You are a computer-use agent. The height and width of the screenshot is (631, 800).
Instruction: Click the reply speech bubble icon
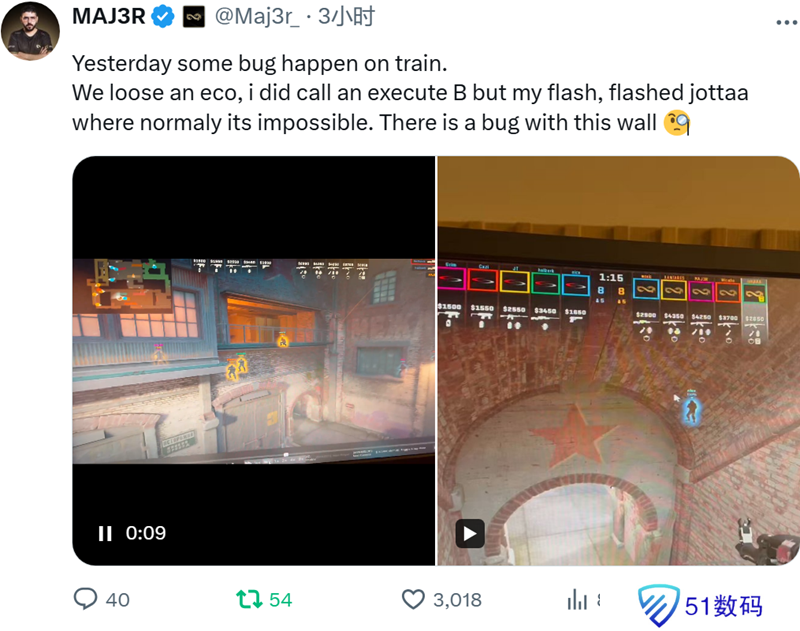(85, 599)
